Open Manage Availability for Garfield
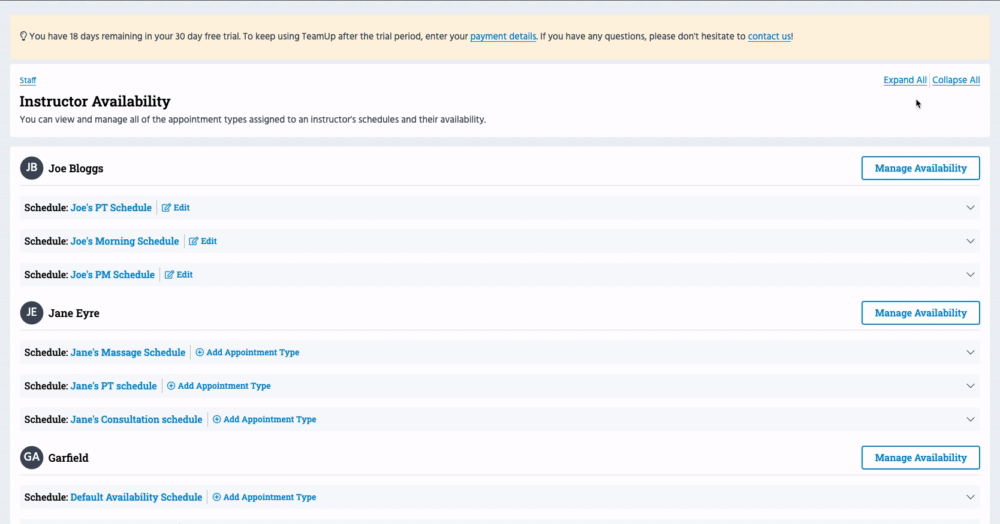 pyautogui.click(x=920, y=457)
